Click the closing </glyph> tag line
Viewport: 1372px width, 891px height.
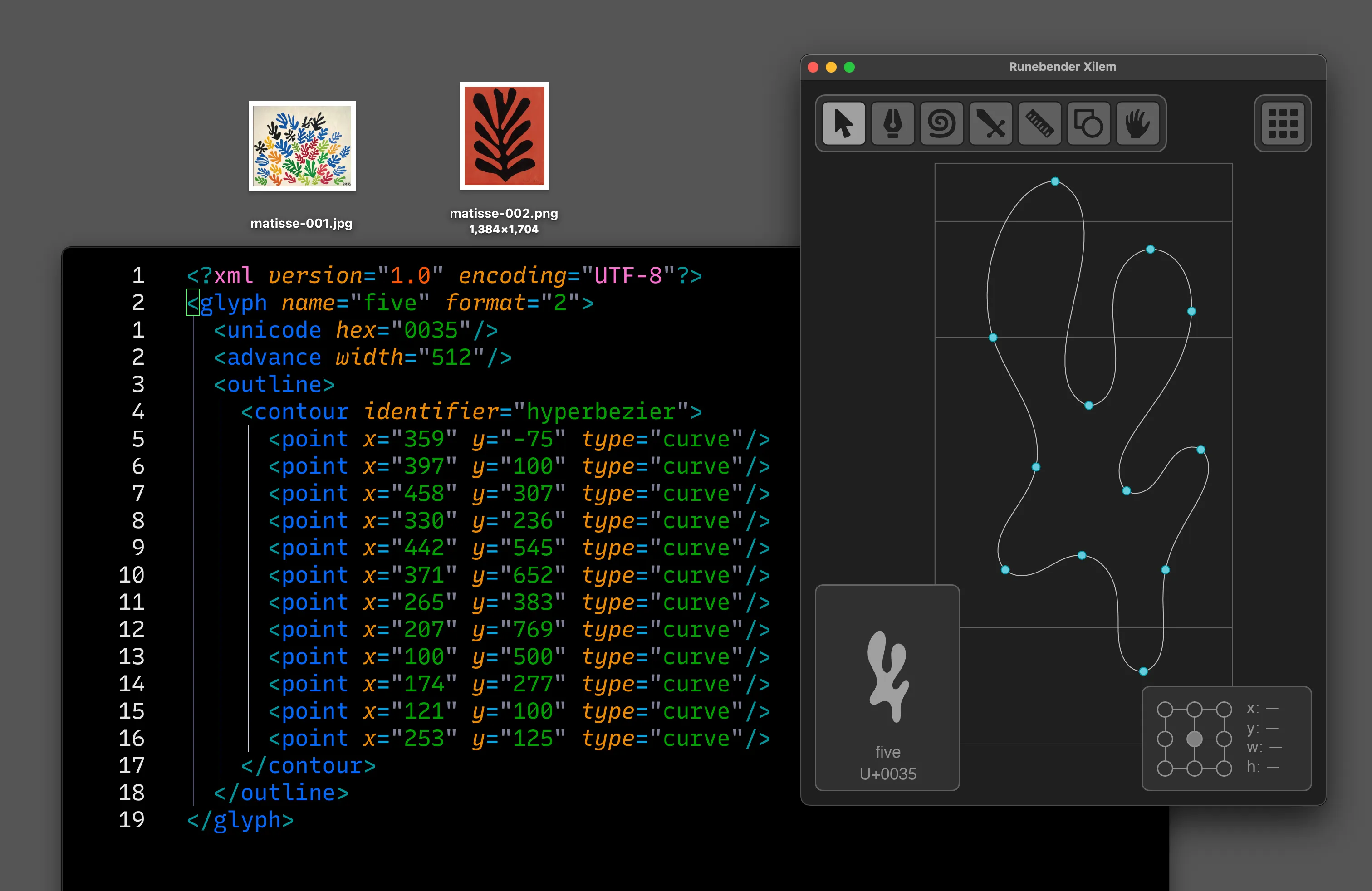[x=240, y=820]
